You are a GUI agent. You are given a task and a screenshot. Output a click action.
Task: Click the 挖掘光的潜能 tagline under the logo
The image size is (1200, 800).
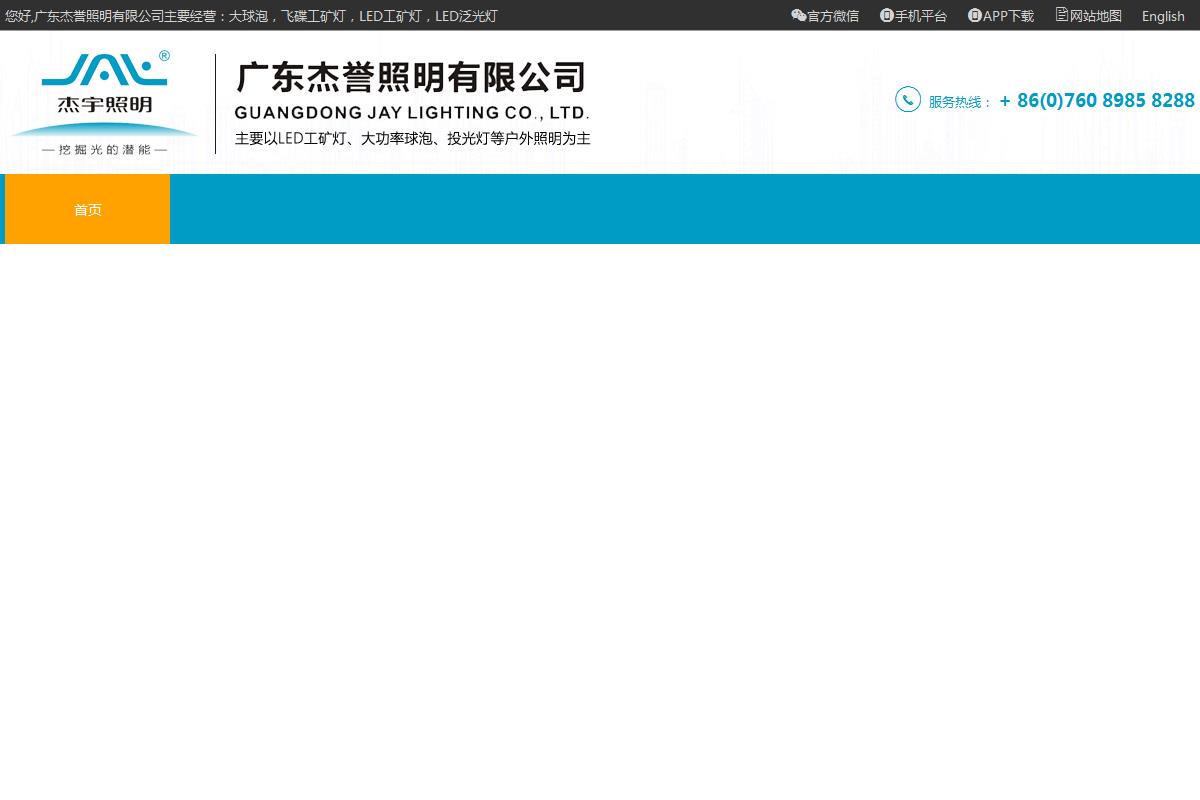[x=104, y=149]
